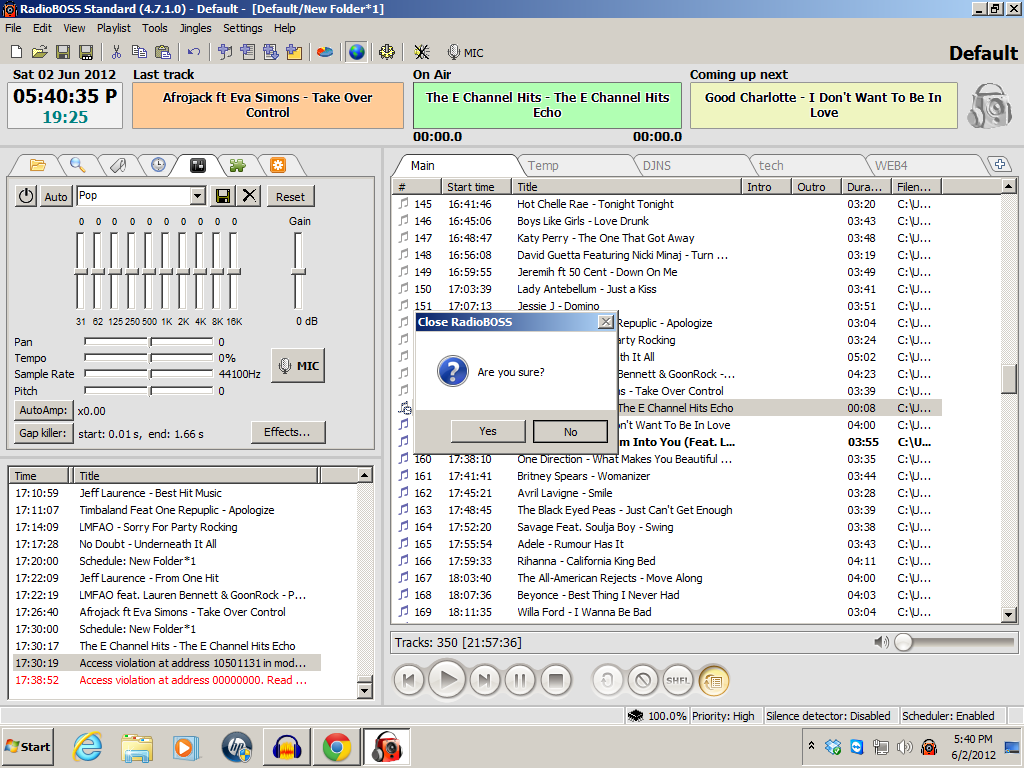
Task: Open the Playlist menu
Action: (x=114, y=28)
